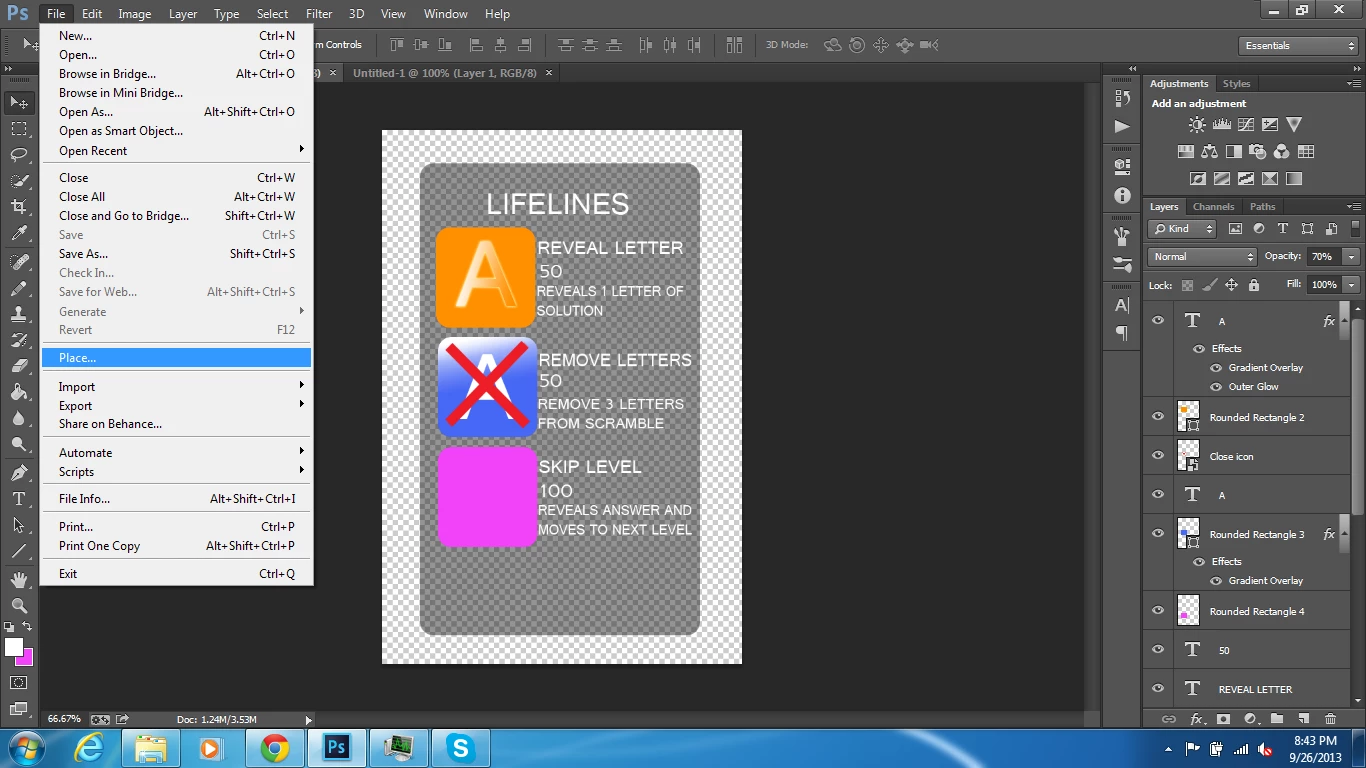Image resolution: width=1366 pixels, height=768 pixels.
Task: Create a new layer from Layers footer
Action: pyautogui.click(x=1304, y=719)
